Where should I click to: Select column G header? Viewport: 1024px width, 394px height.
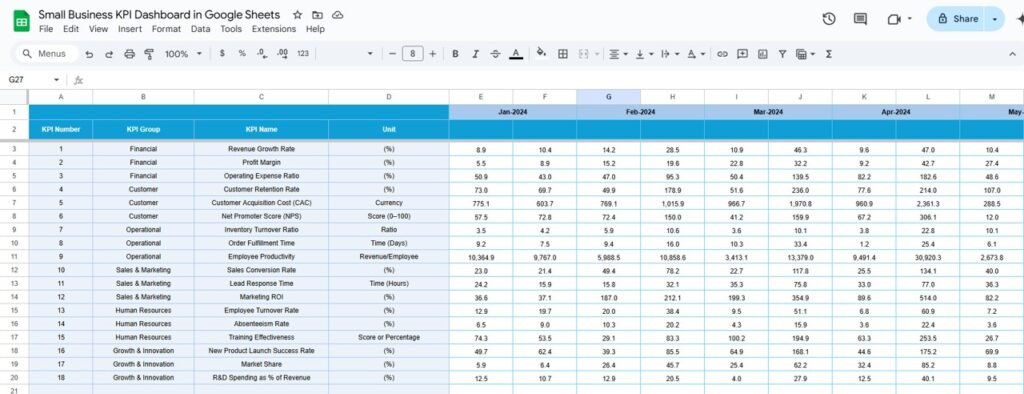(x=609, y=97)
